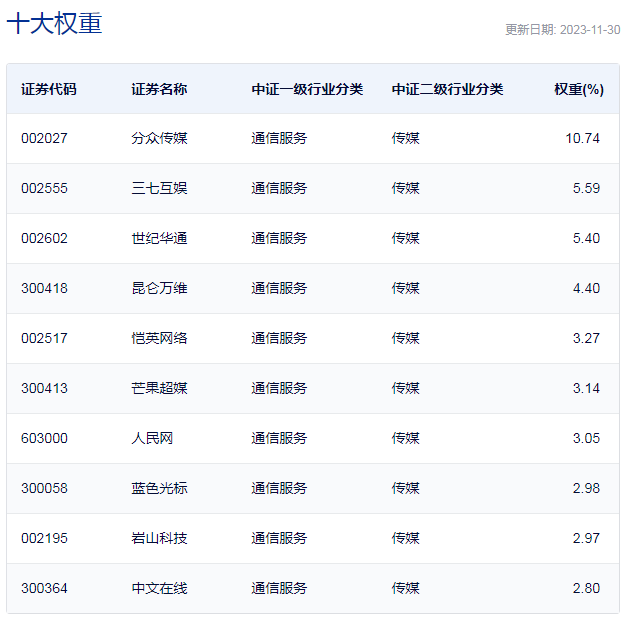This screenshot has height=622, width=628.
Task: Select stock code 002555
Action: 44,188
